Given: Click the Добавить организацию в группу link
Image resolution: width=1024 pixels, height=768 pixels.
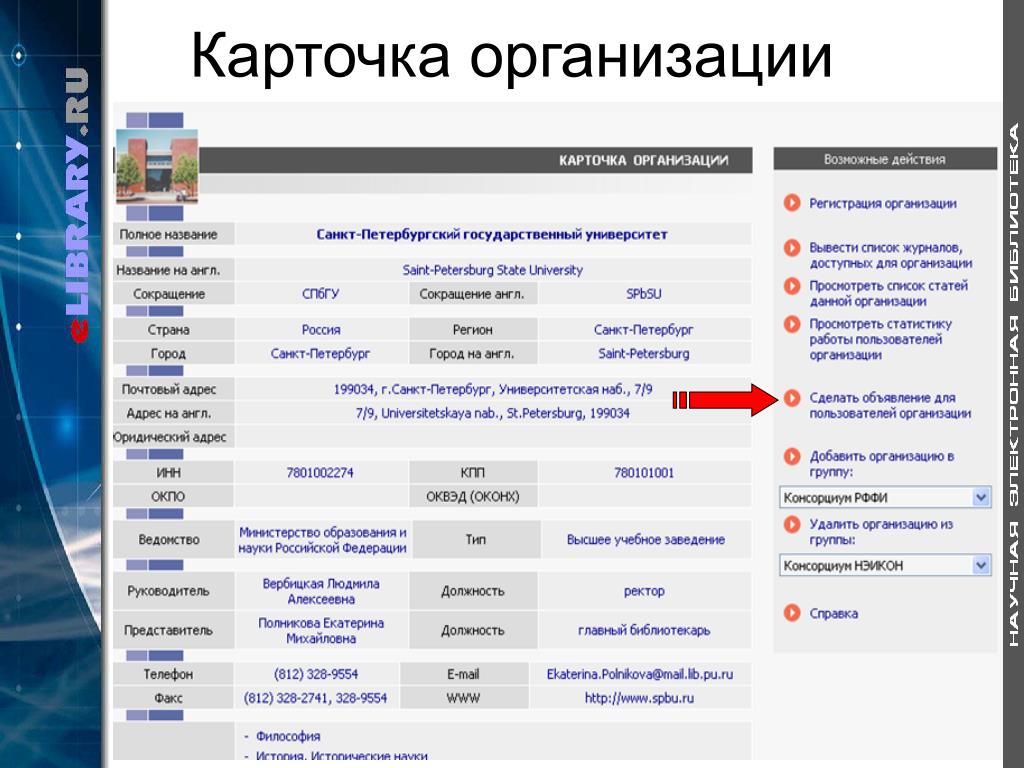Looking at the screenshot, I should tap(882, 464).
